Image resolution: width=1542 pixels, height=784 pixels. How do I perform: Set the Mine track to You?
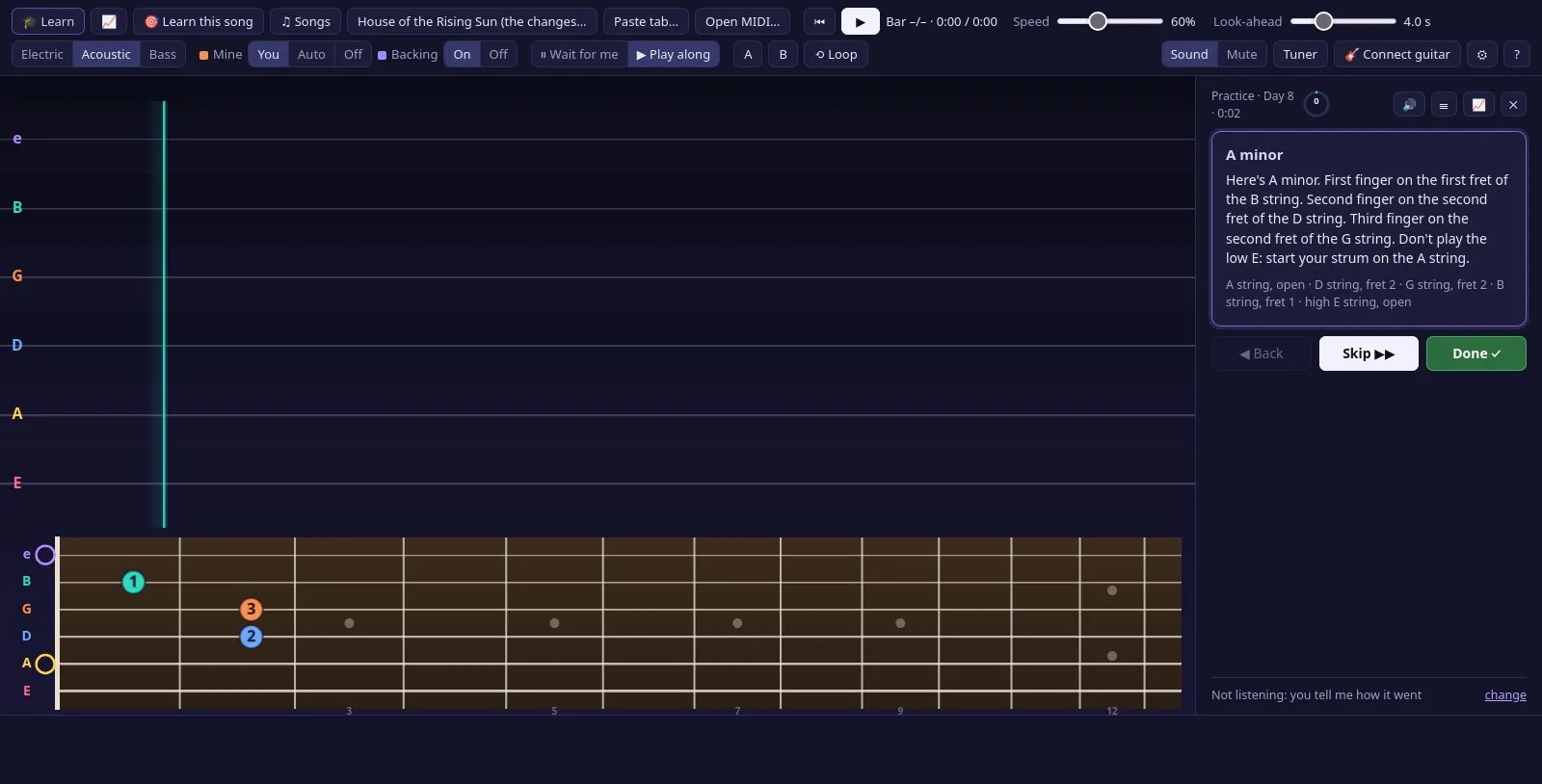(268, 55)
